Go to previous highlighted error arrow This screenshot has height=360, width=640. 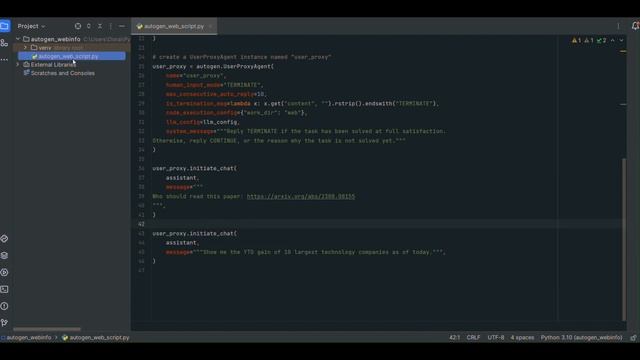click(x=613, y=40)
